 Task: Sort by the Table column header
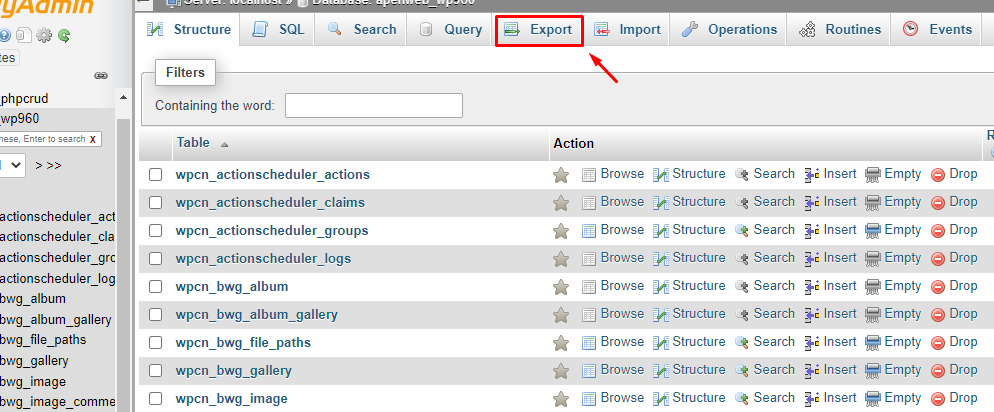[193, 143]
